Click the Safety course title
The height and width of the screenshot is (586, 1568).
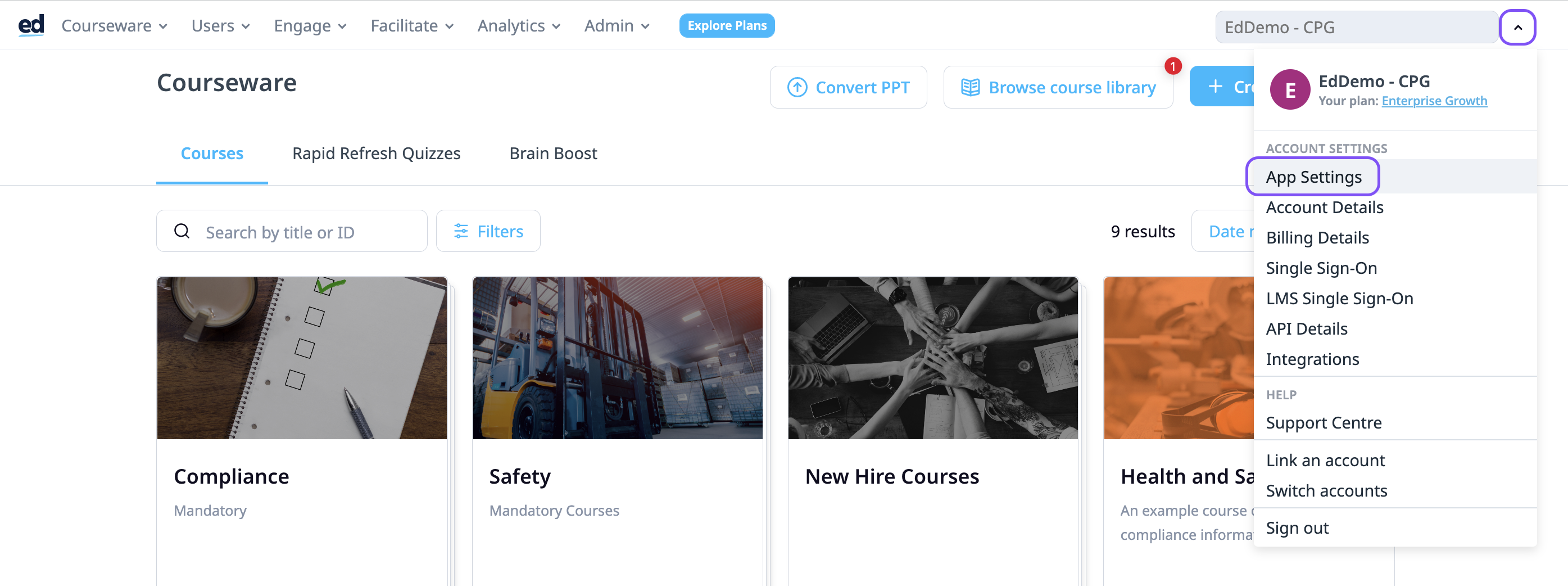520,476
